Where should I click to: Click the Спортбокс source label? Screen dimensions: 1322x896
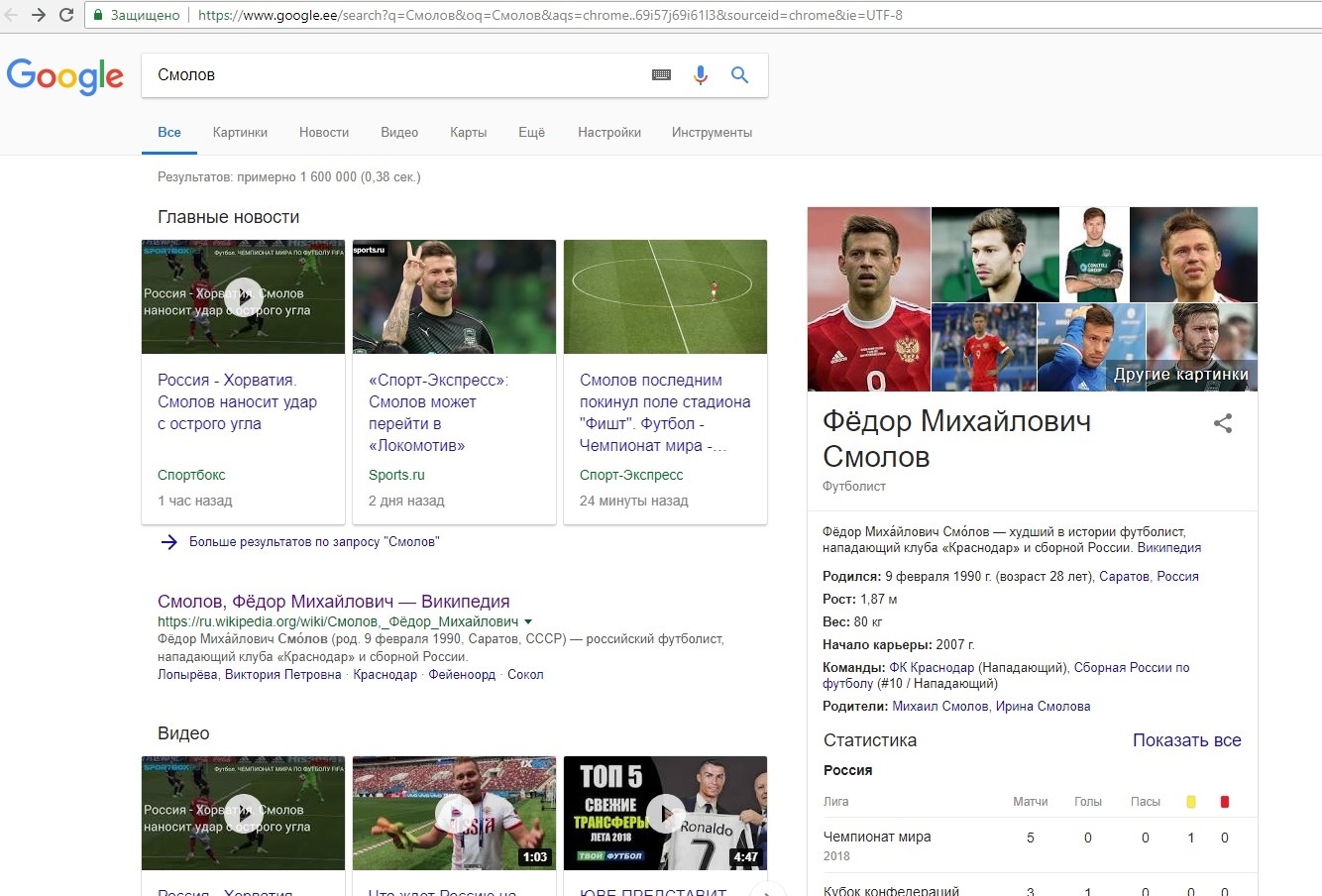(191, 475)
